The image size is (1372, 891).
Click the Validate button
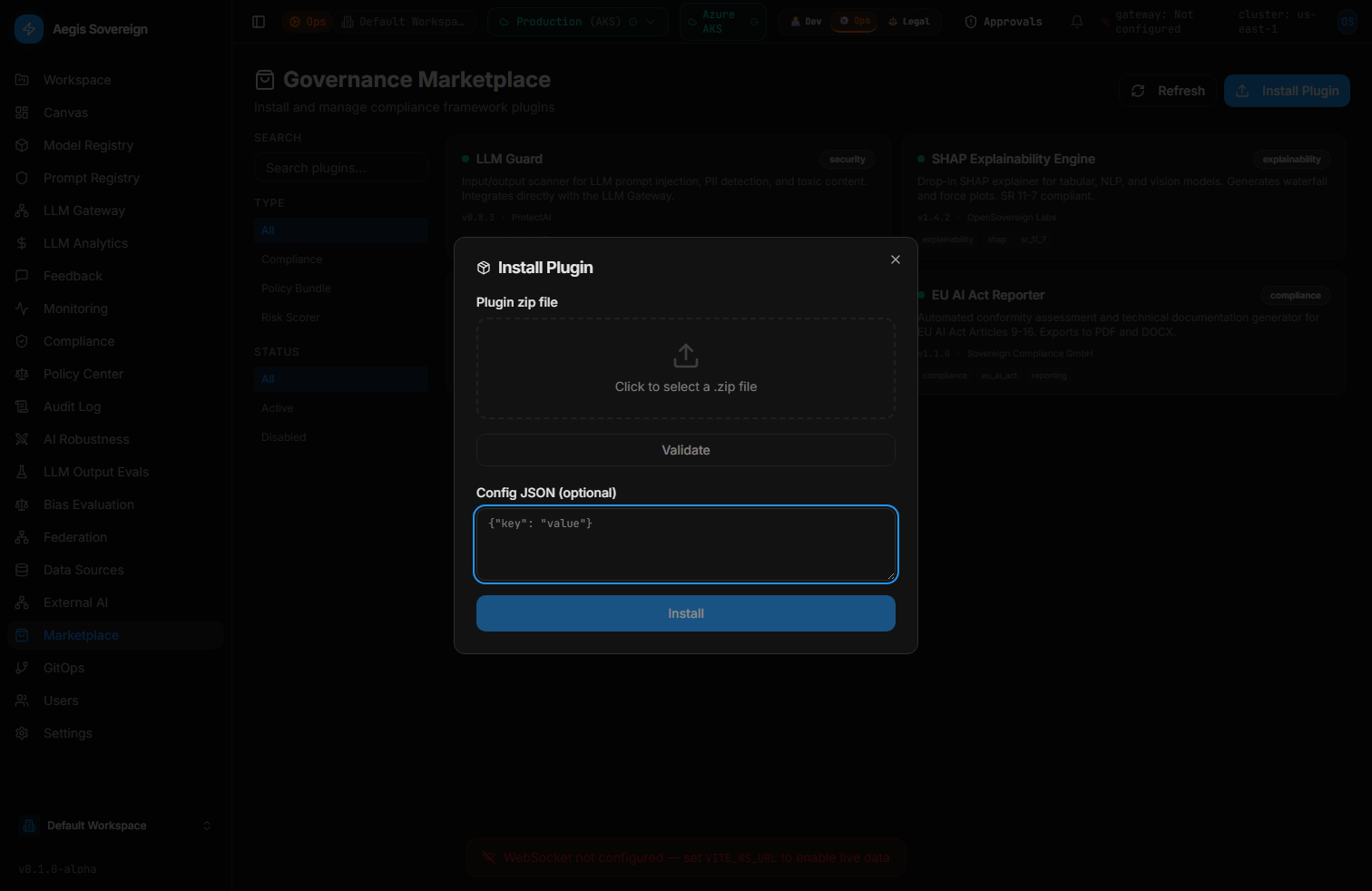(x=686, y=450)
